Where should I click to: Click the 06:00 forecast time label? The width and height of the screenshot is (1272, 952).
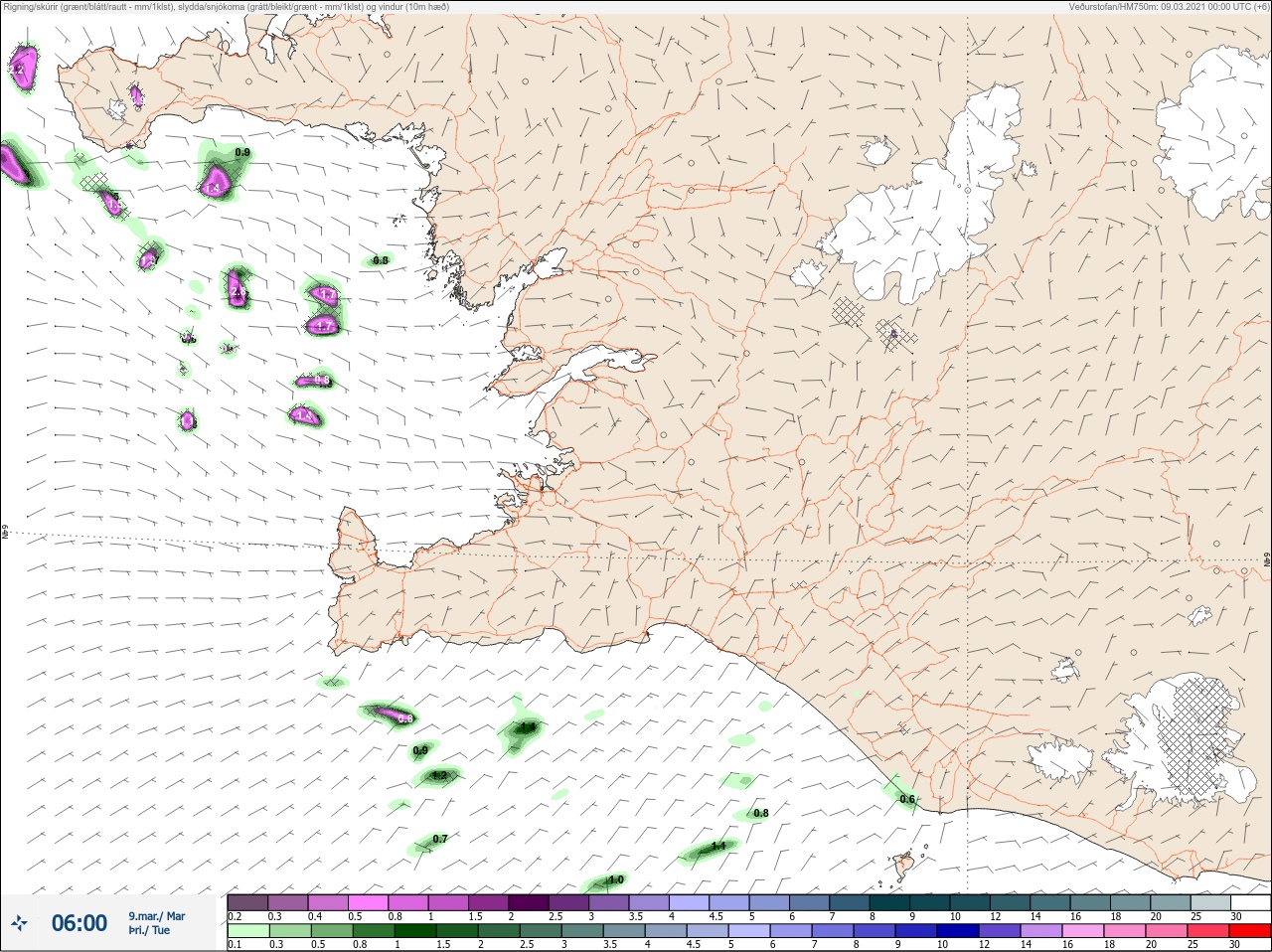tap(79, 923)
